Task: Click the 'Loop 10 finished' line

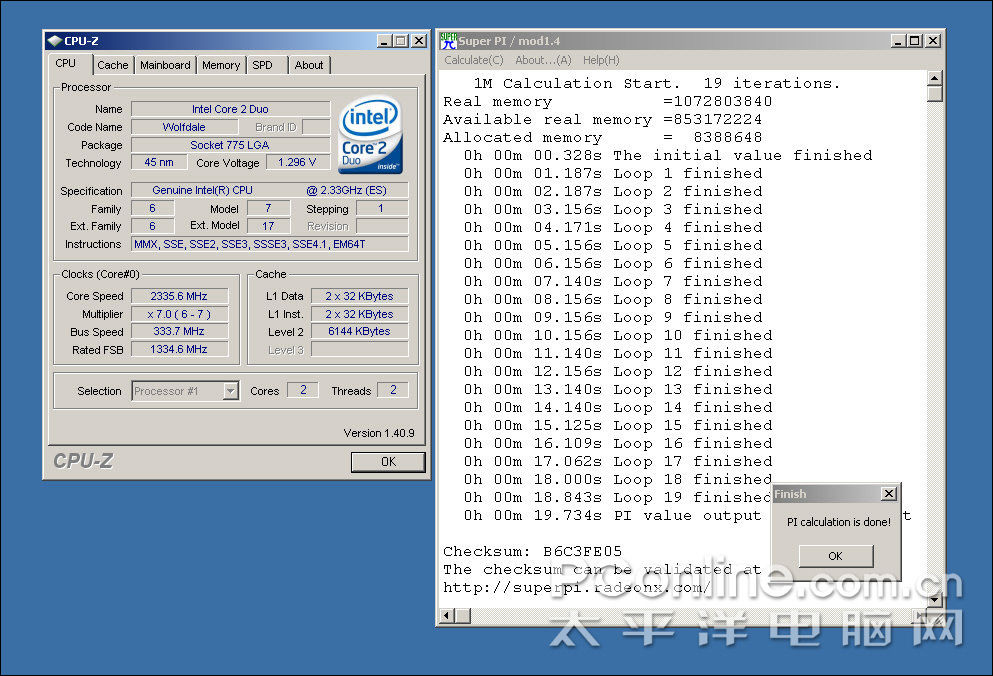Action: pos(618,335)
